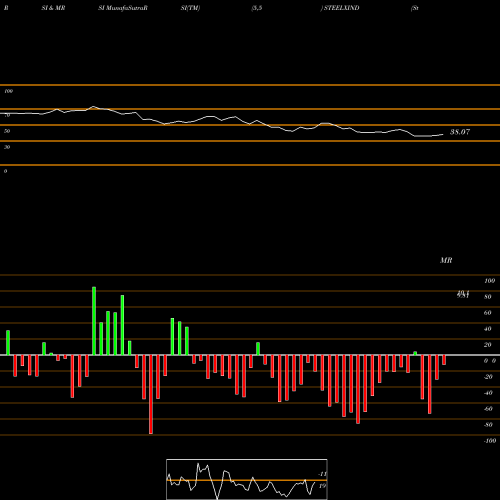Screen dimensions: 500x500
Task: Click the '(3,5' parameter text
Action: tap(257, 8)
